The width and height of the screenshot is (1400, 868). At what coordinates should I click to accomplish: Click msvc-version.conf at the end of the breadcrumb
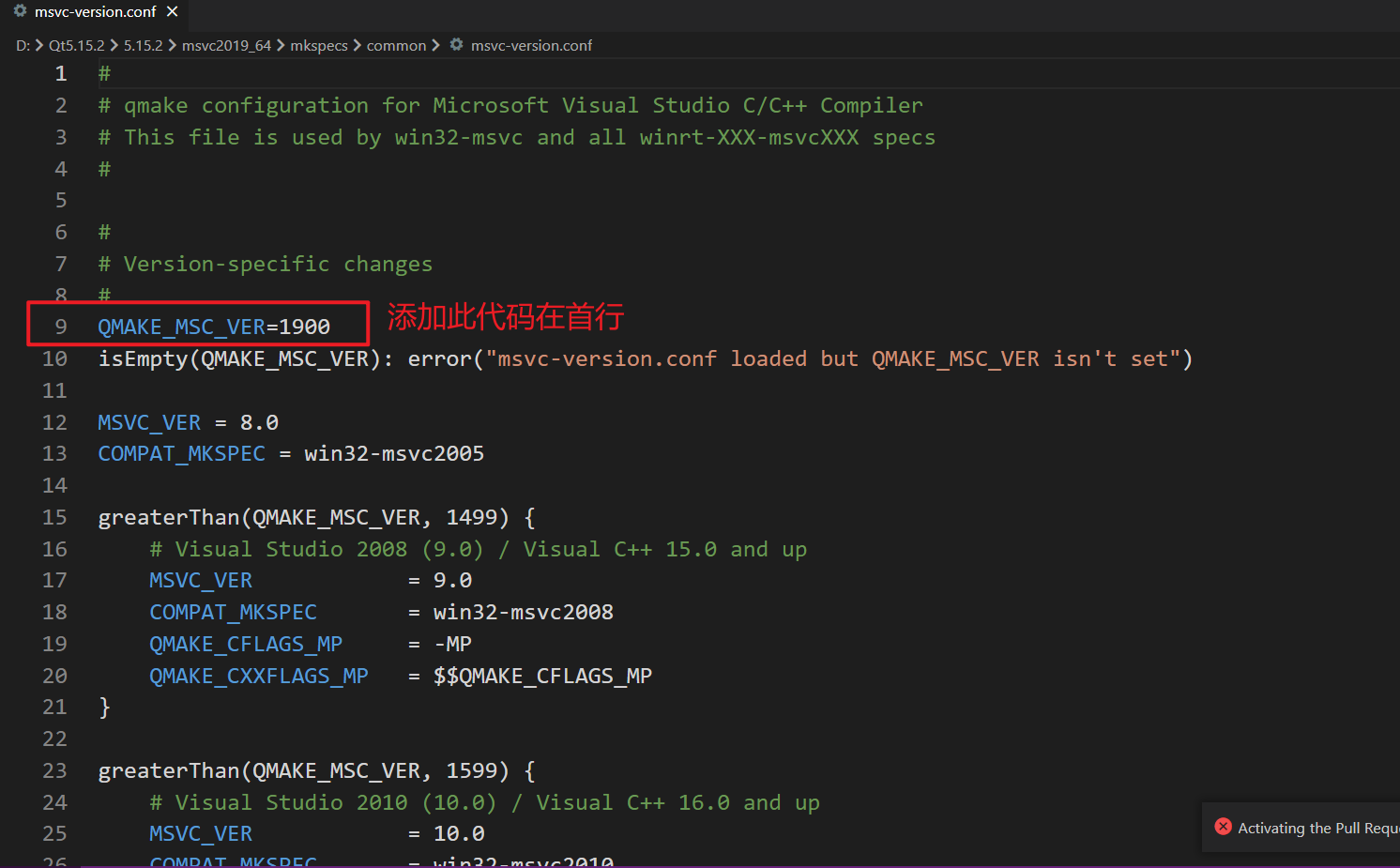click(532, 44)
